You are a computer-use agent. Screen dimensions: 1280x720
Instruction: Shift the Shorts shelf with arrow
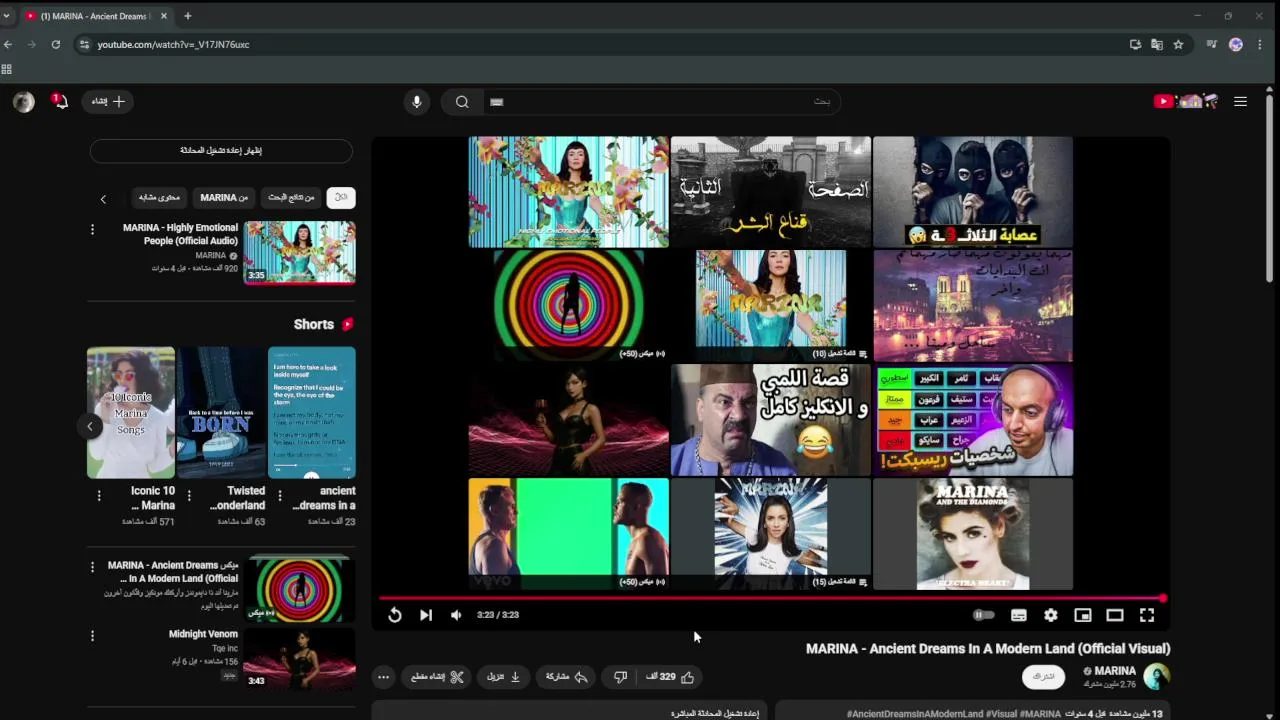tap(89, 426)
